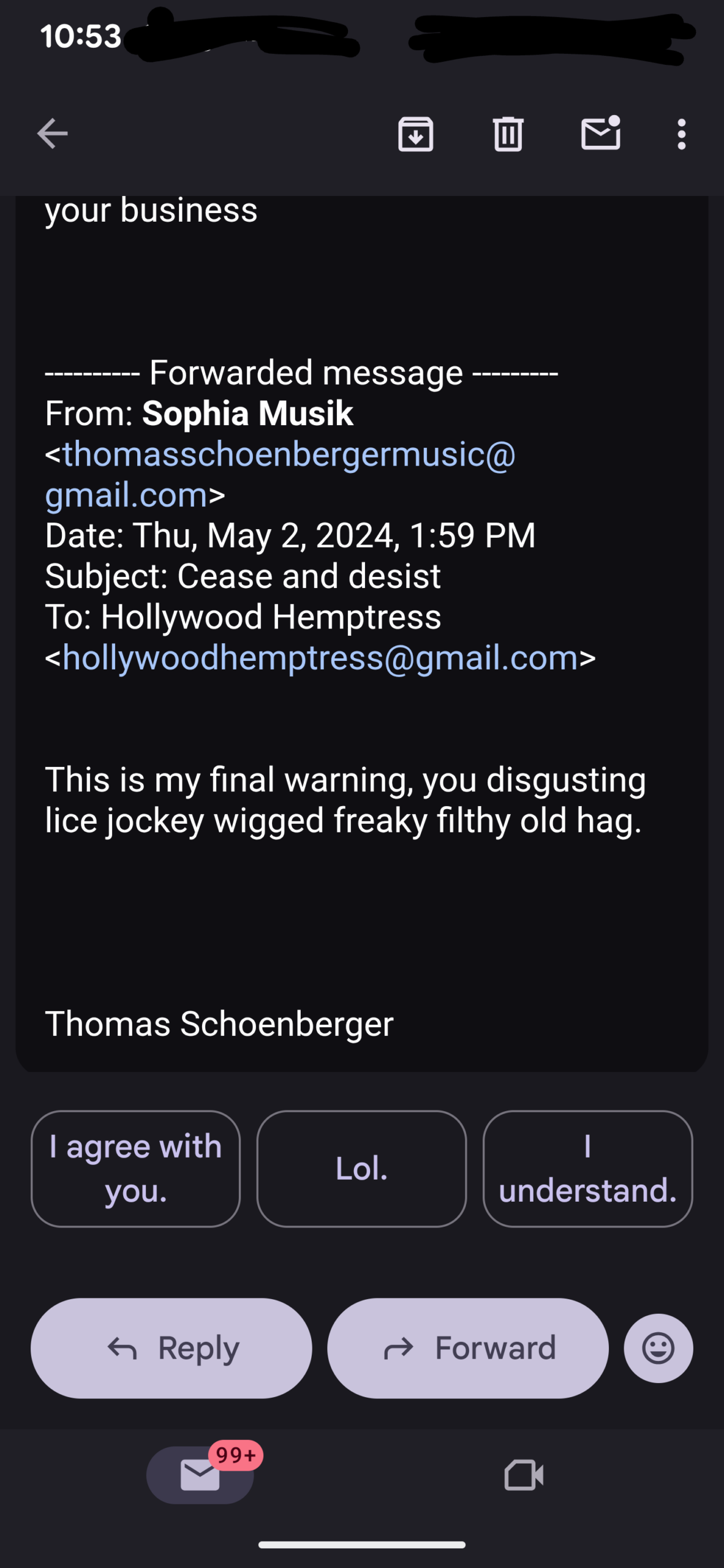
Task: Tap the "Subject: Cease and desist" line
Action: [x=243, y=576]
